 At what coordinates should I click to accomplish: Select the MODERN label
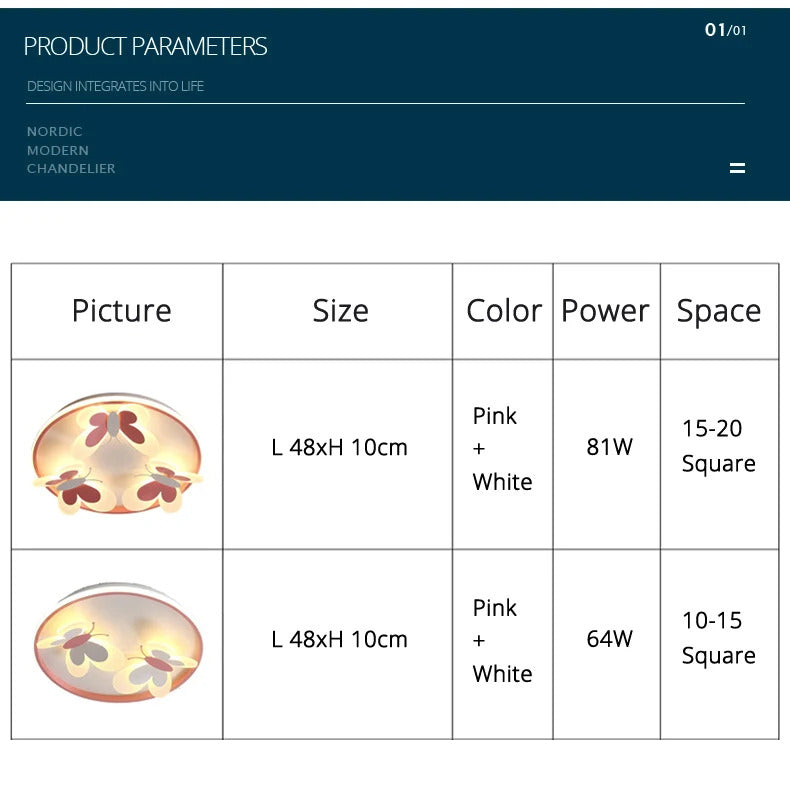click(58, 150)
